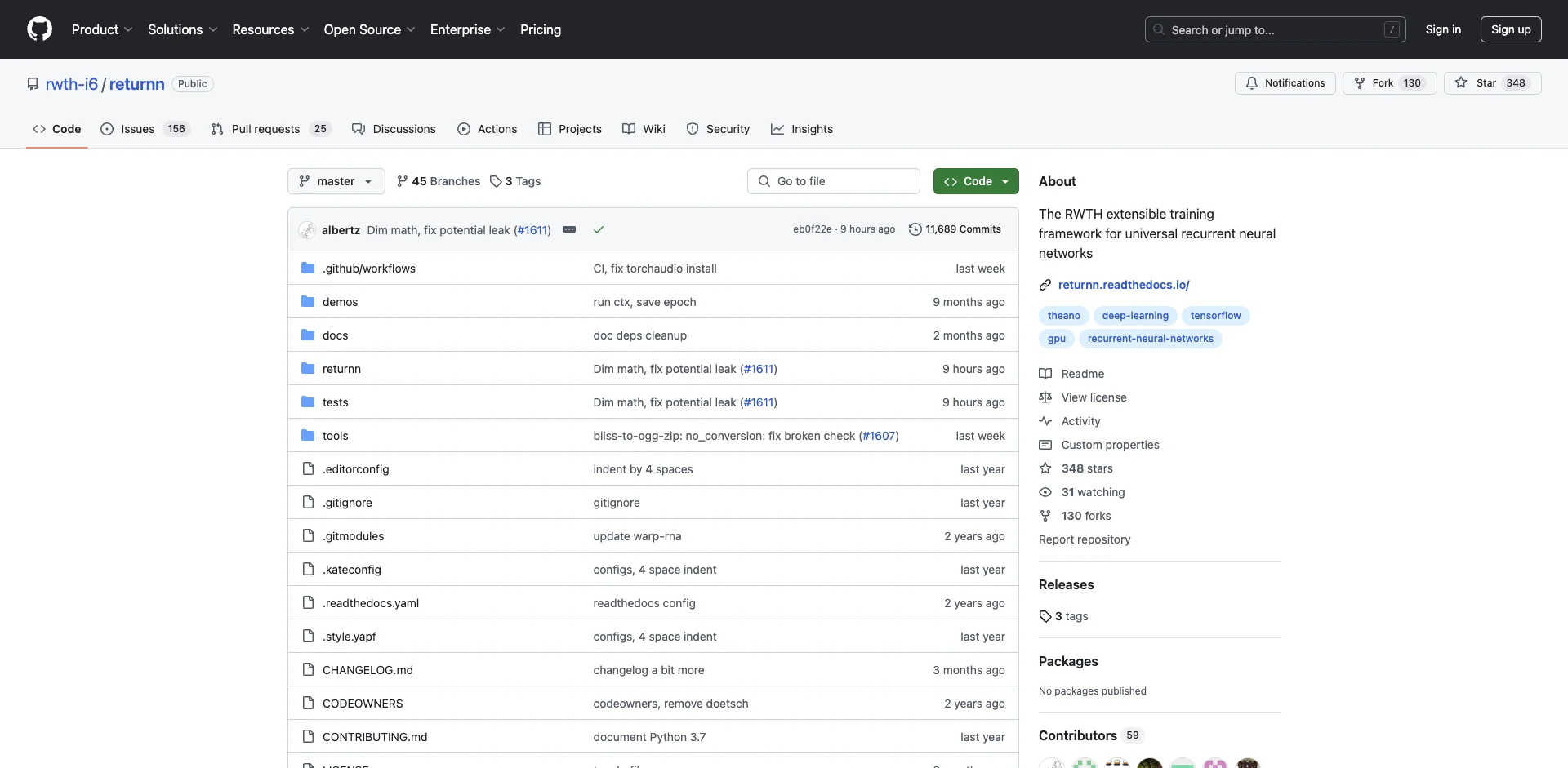Click the demos folder icon
The width and height of the screenshot is (1568, 768).
(308, 301)
